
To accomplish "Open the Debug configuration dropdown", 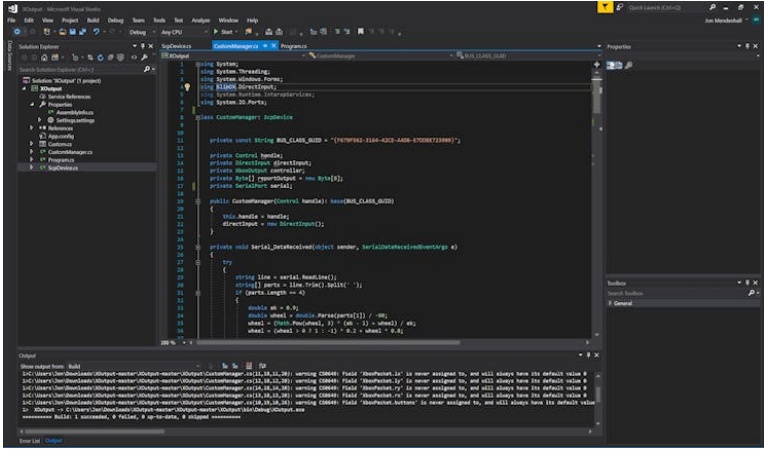I will point(141,32).
